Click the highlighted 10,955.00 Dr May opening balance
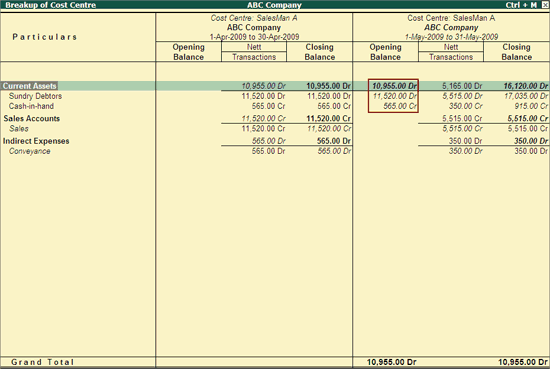This screenshot has height=369, width=550. click(x=394, y=86)
